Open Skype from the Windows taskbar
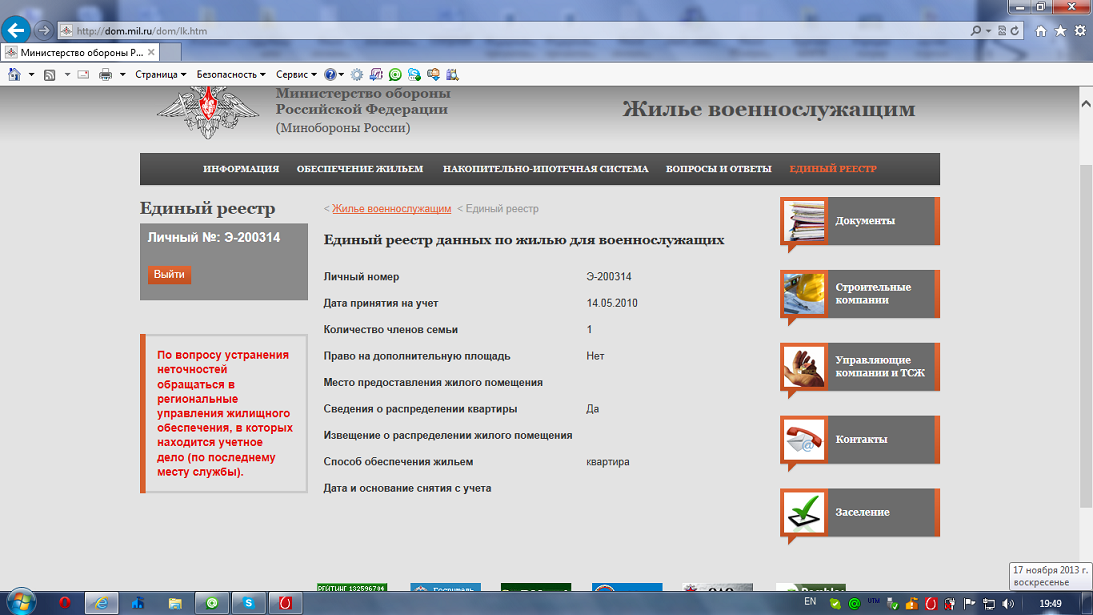Image resolution: width=1093 pixels, height=615 pixels. coord(248,603)
